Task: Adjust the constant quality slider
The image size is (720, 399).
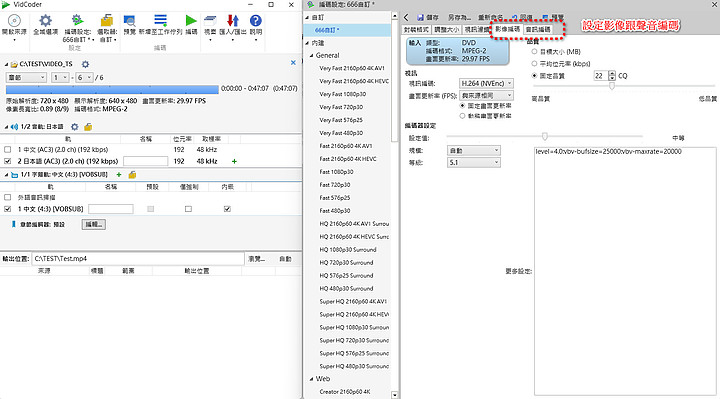Action: [612, 86]
